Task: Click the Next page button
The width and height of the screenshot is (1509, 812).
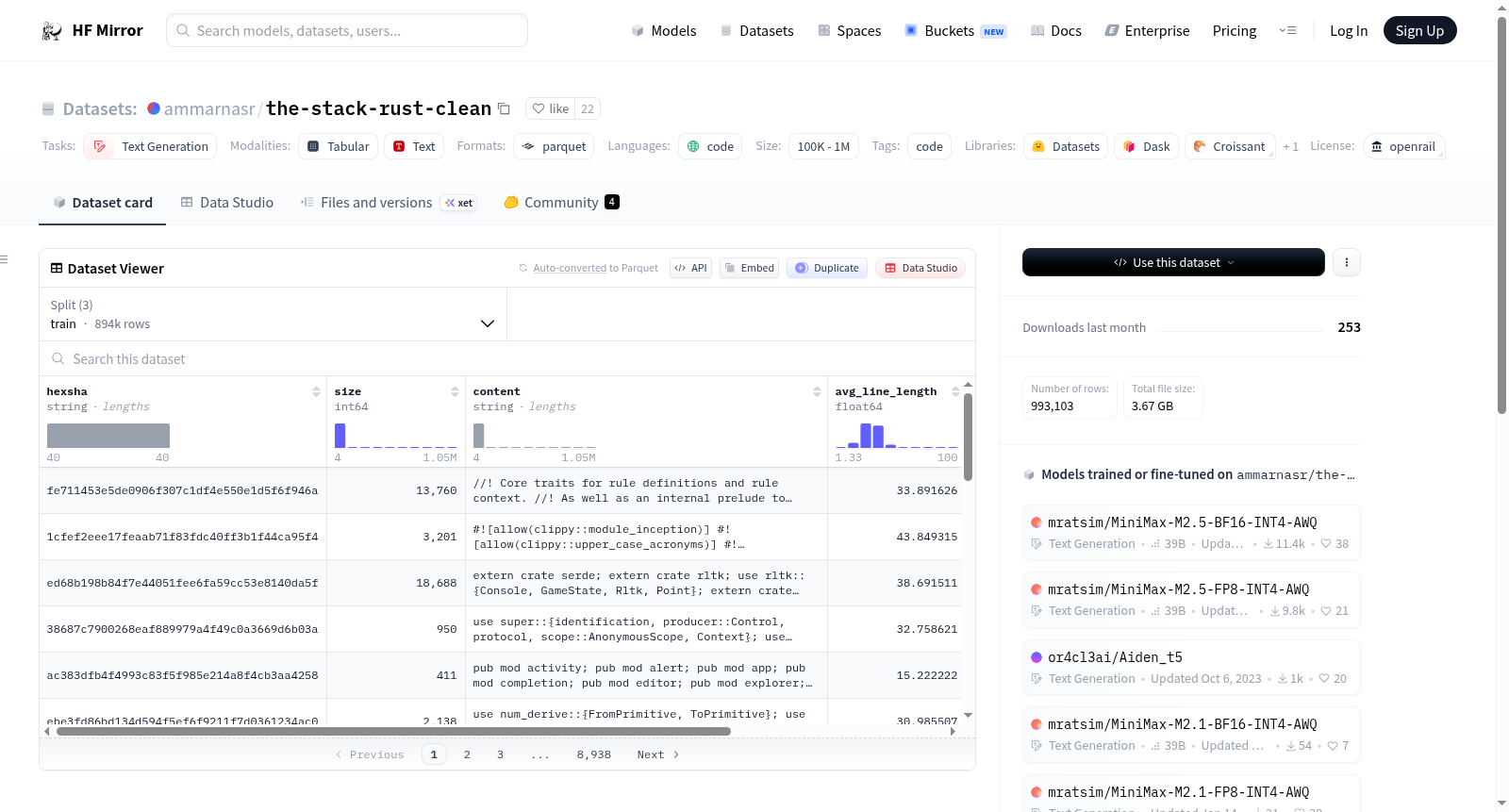Action: click(x=657, y=754)
